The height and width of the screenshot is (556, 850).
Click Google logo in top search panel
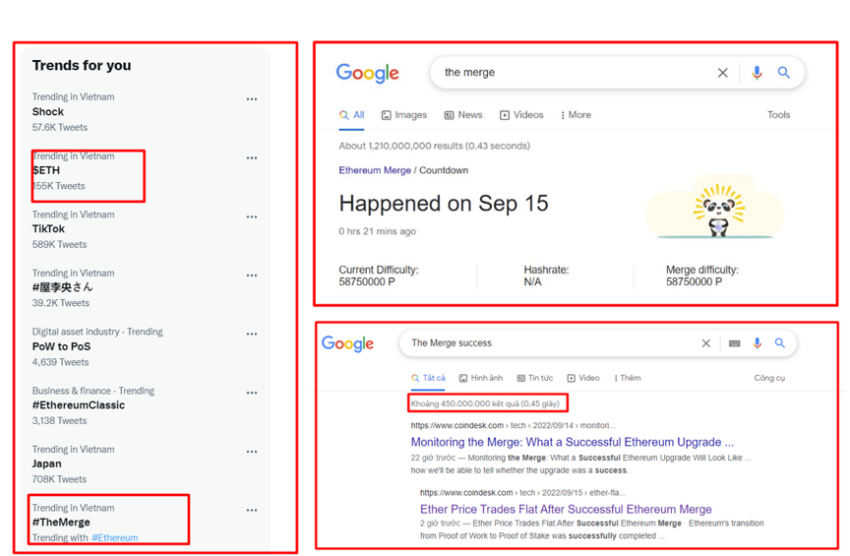[x=368, y=73]
